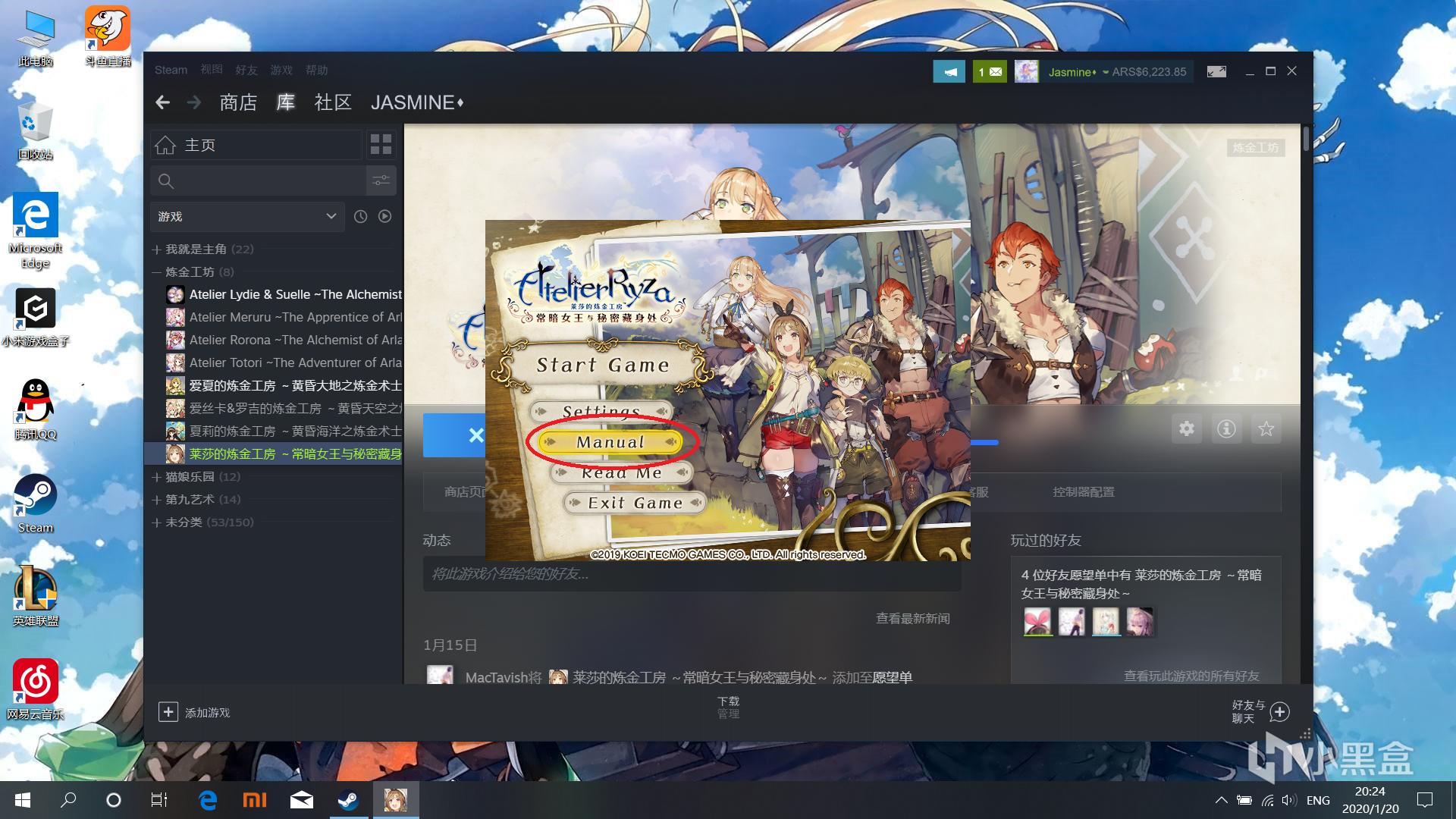Open the 游戏 library filter dropdown

(247, 216)
